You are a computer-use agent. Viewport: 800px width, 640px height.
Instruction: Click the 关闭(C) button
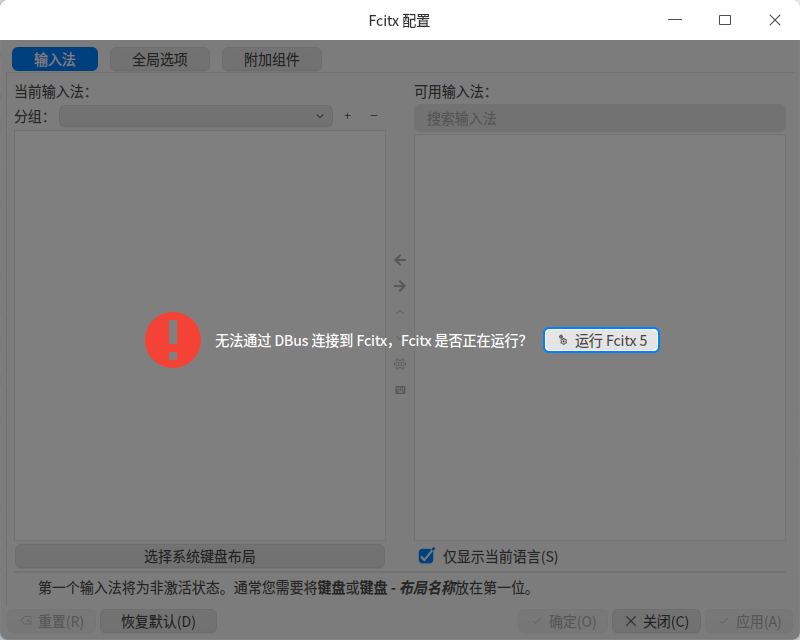pos(657,622)
